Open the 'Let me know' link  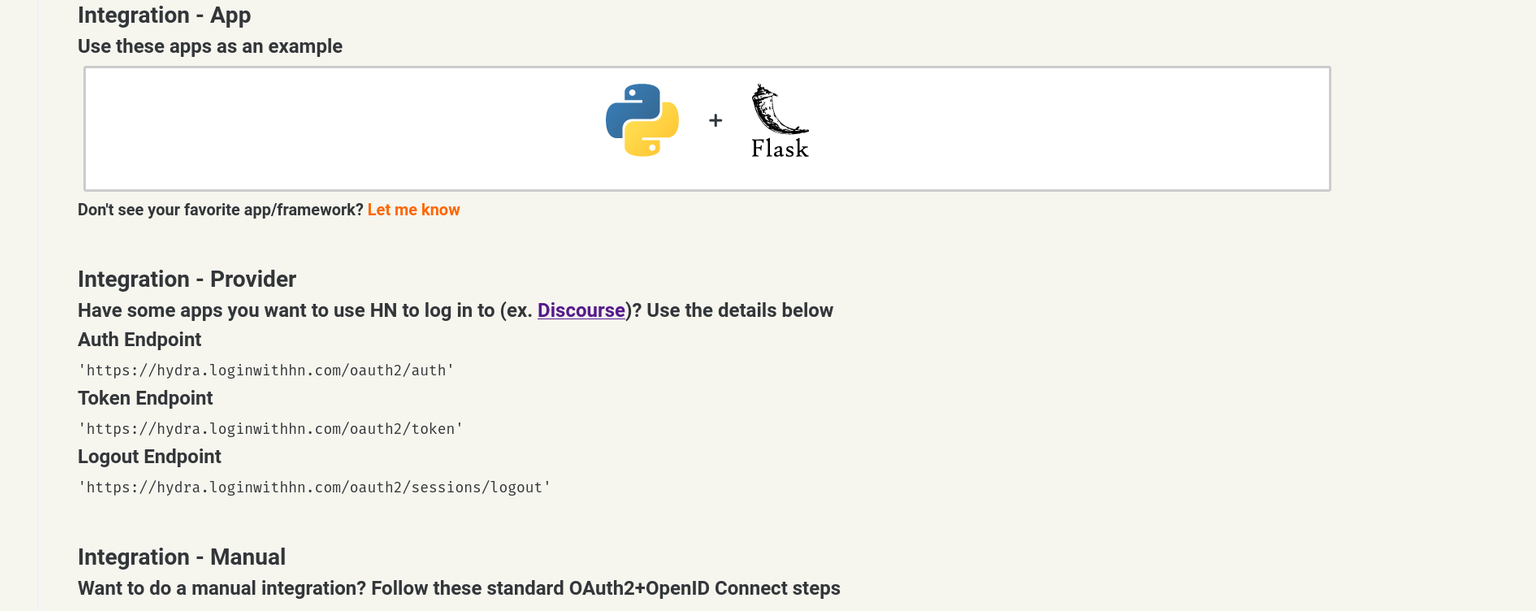[414, 210]
